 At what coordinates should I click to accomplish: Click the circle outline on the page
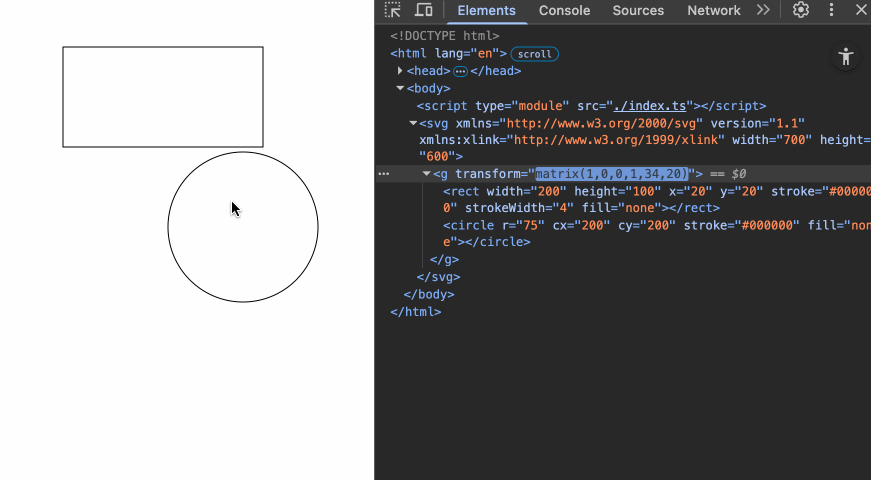click(x=243, y=227)
